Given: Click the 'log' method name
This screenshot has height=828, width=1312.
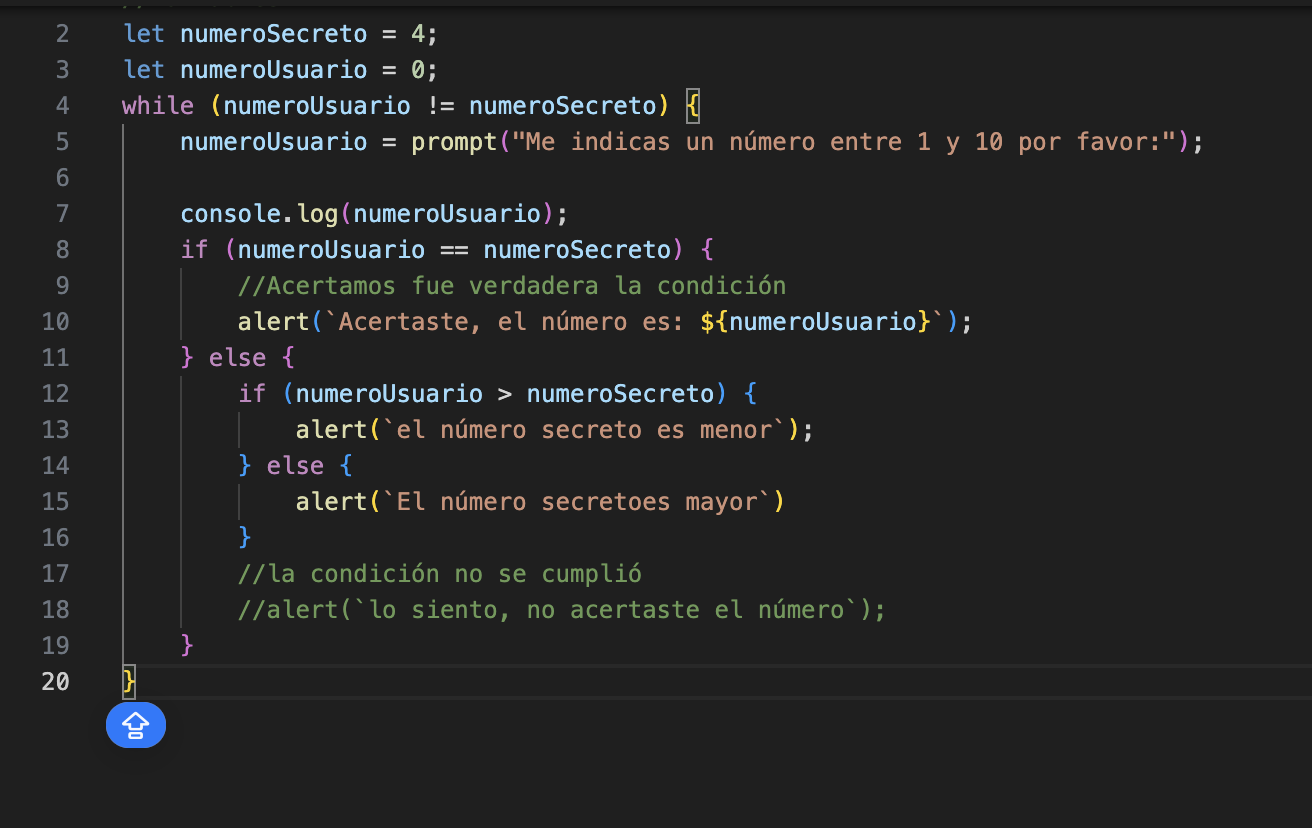Looking at the screenshot, I should (x=318, y=214).
